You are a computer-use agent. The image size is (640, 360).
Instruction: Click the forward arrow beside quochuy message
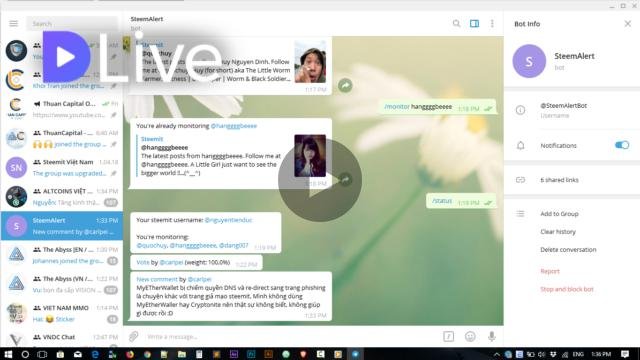[345, 86]
